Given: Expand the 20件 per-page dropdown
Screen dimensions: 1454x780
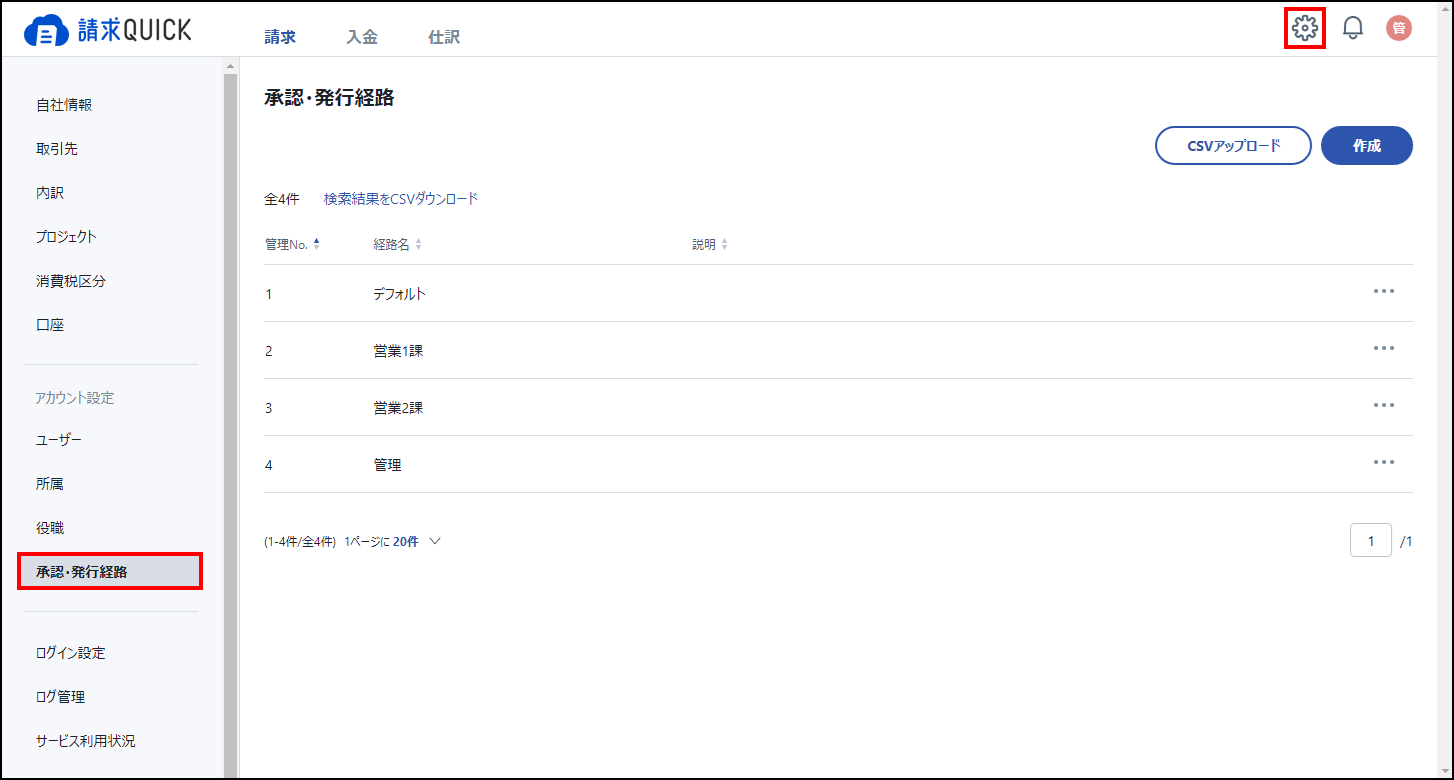Looking at the screenshot, I should click(x=417, y=541).
